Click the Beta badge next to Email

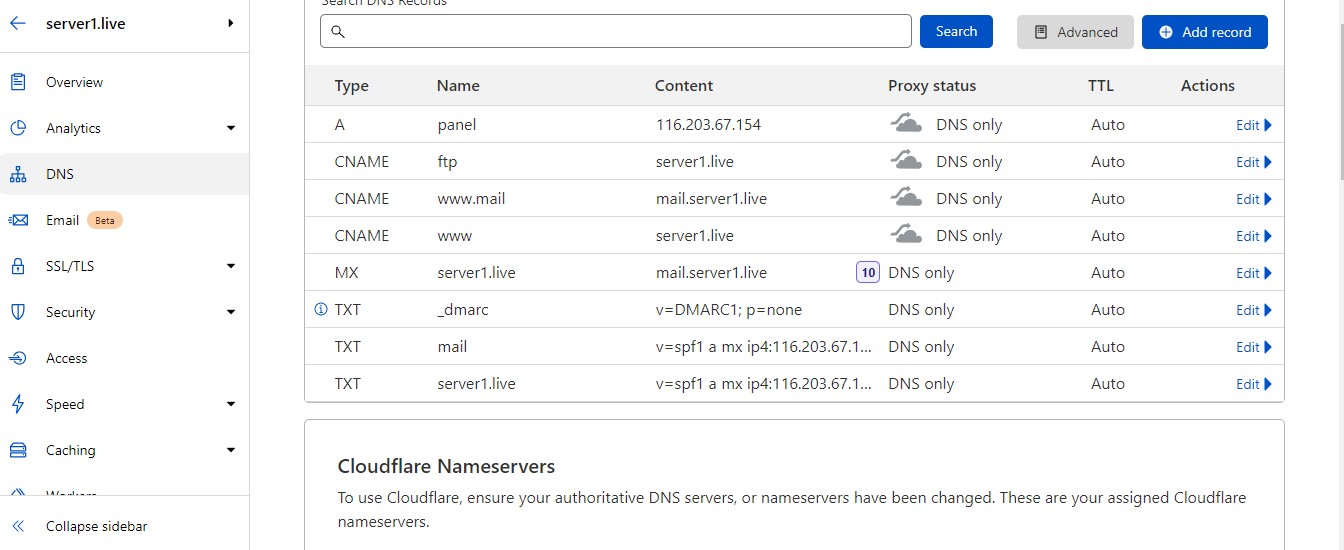point(105,220)
